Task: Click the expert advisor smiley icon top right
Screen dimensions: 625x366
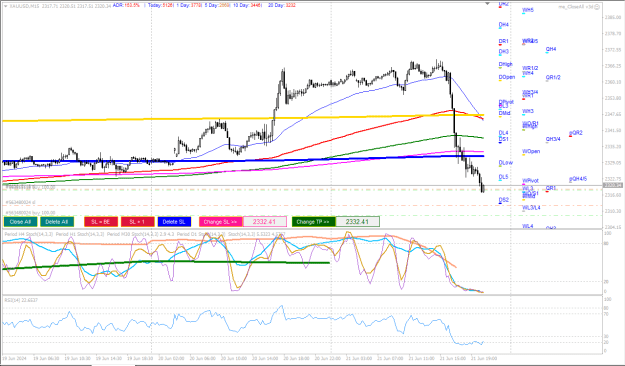Action: [597, 7]
